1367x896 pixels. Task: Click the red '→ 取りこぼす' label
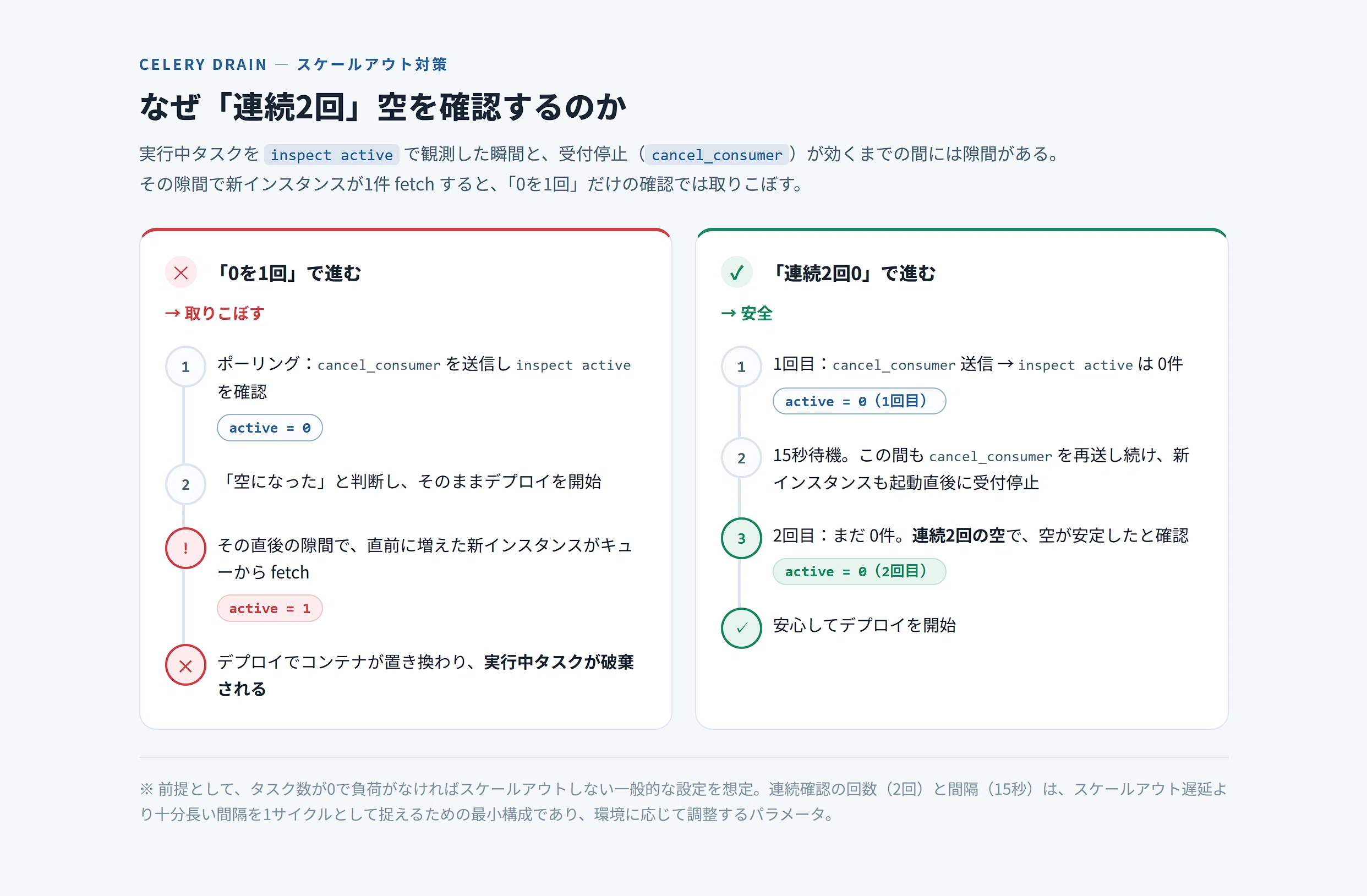click(215, 313)
